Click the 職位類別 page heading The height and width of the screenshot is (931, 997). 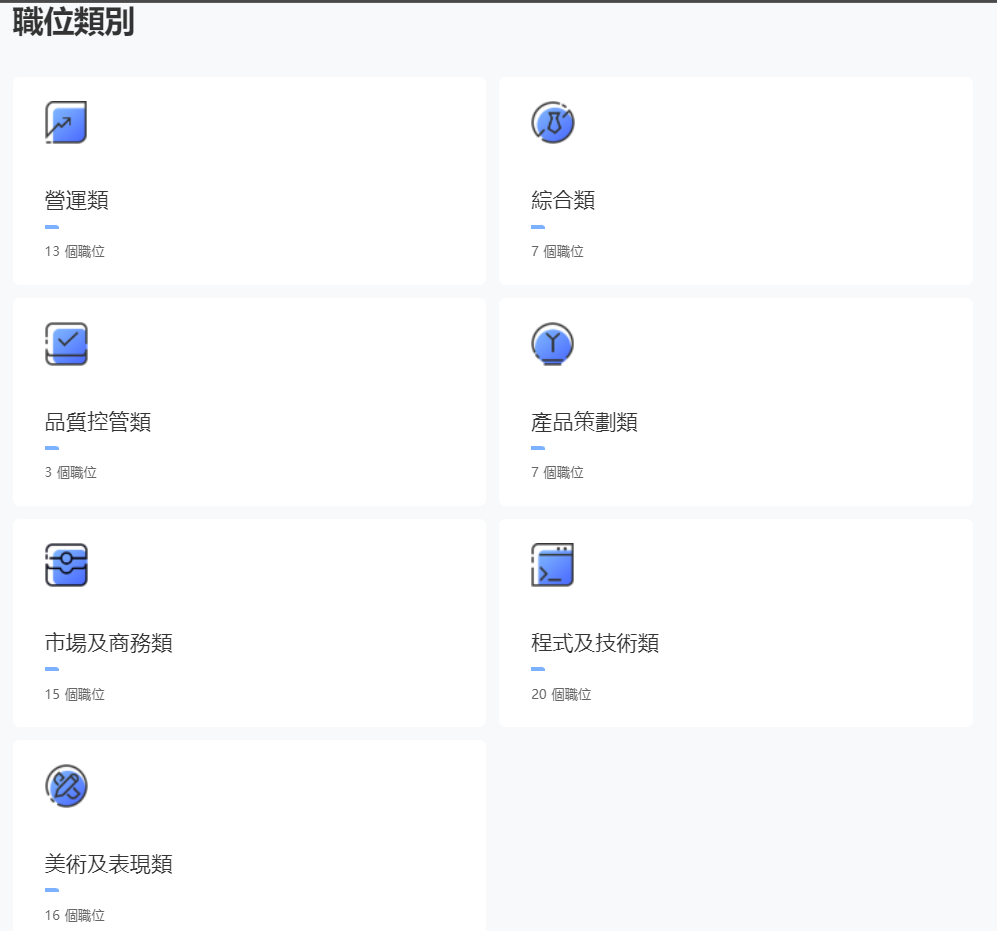73,22
